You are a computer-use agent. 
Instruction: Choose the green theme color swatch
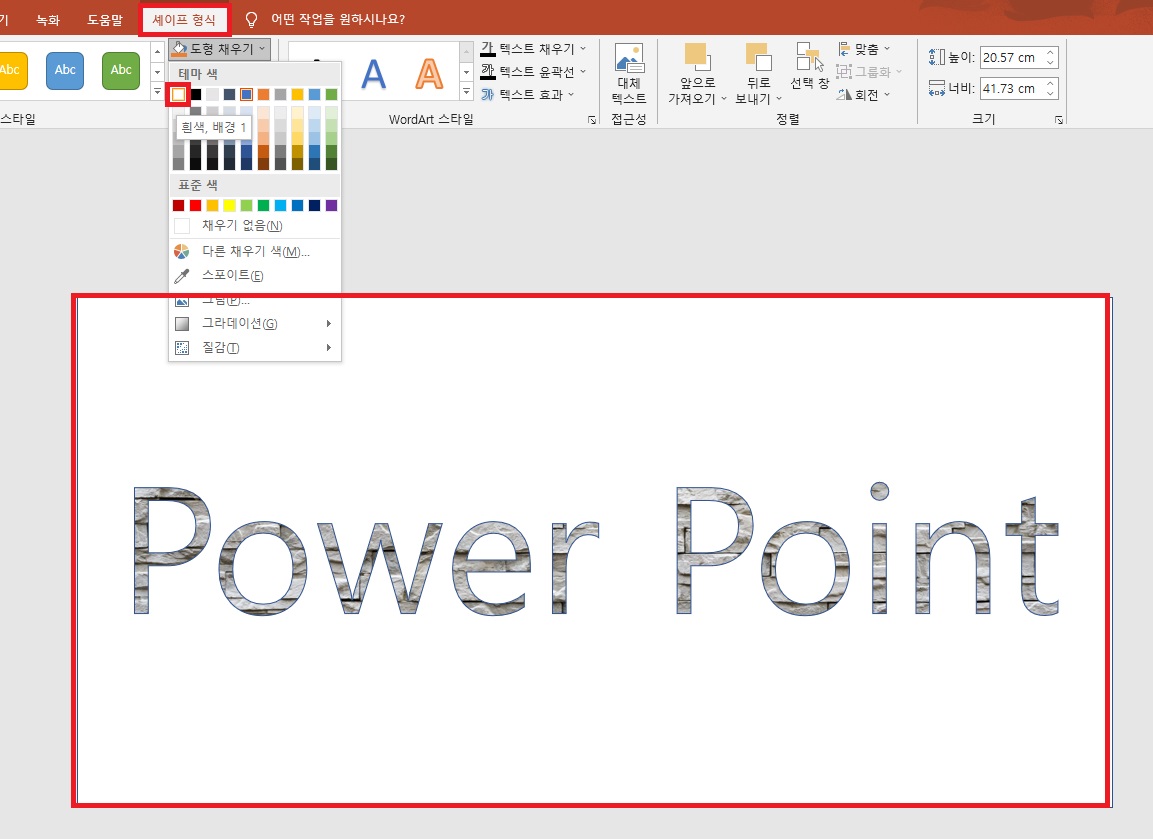pos(332,94)
